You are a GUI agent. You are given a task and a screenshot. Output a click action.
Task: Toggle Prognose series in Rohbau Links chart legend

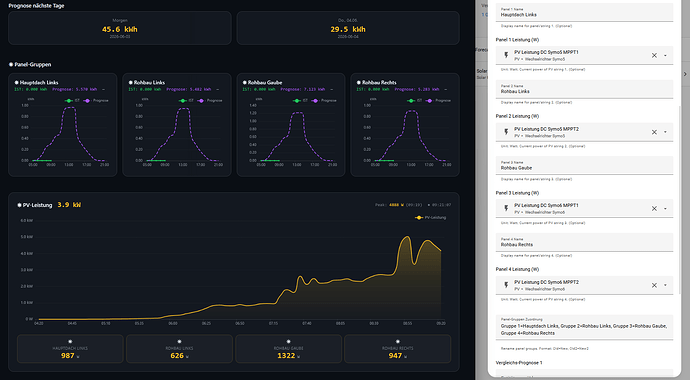[x=209, y=101]
